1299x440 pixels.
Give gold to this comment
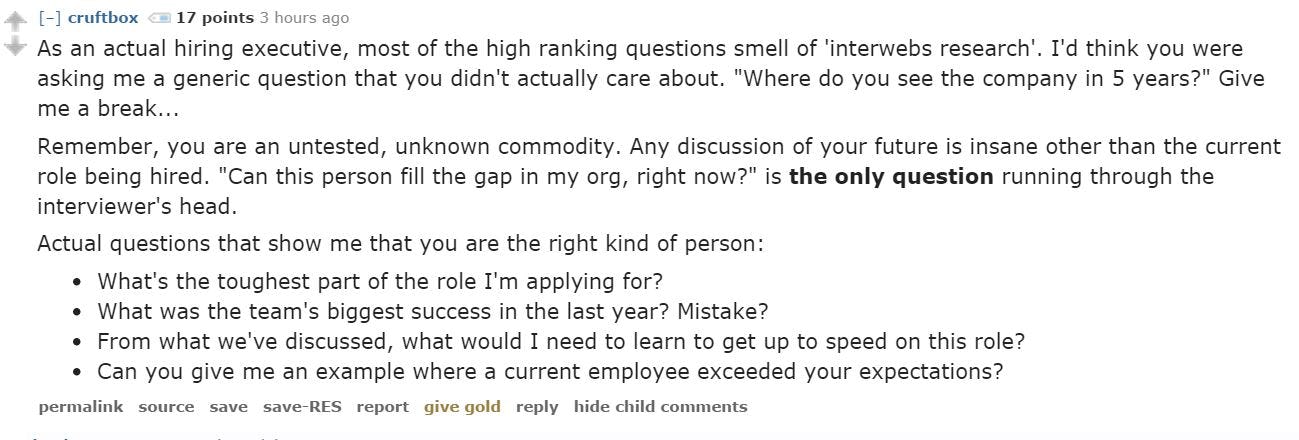coord(462,407)
